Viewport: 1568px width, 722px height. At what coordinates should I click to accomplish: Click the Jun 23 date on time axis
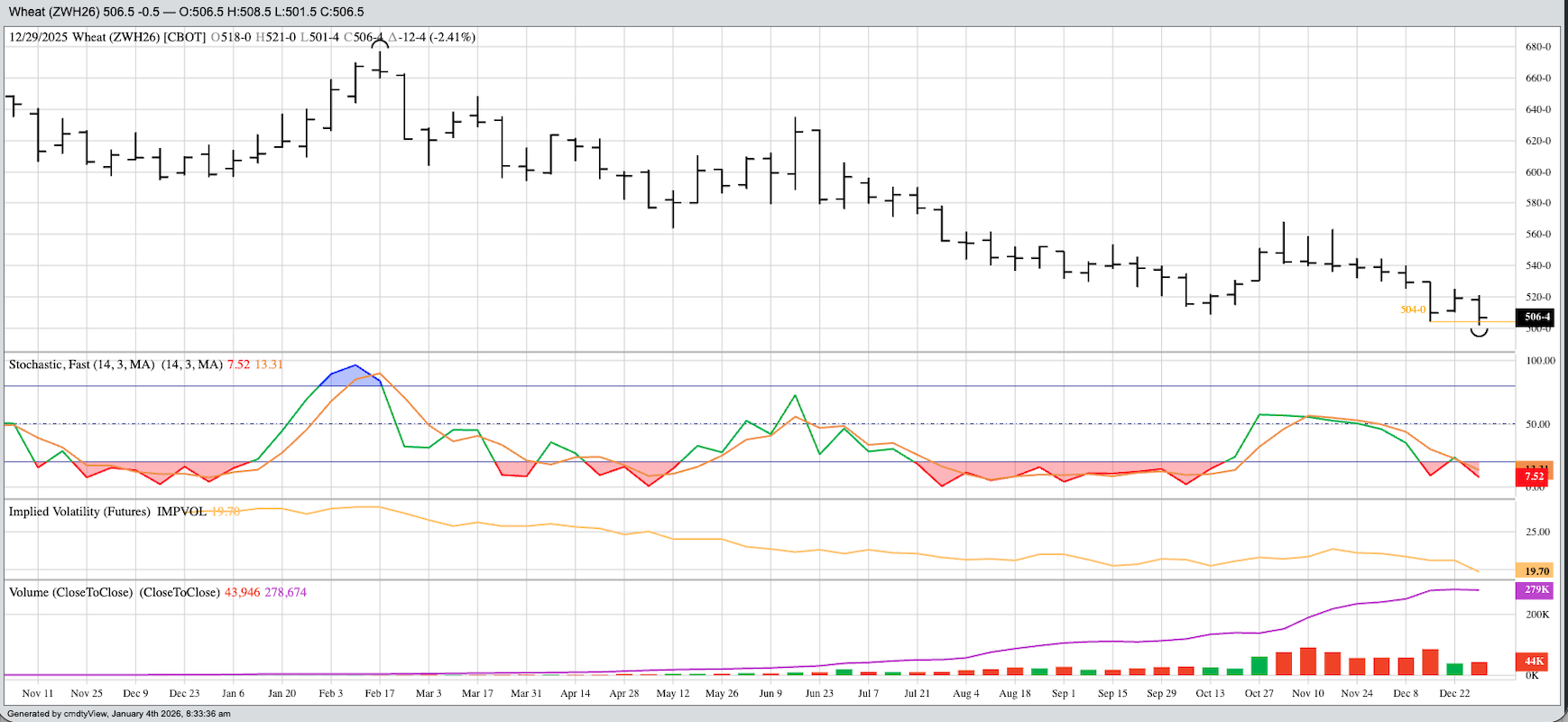819,693
